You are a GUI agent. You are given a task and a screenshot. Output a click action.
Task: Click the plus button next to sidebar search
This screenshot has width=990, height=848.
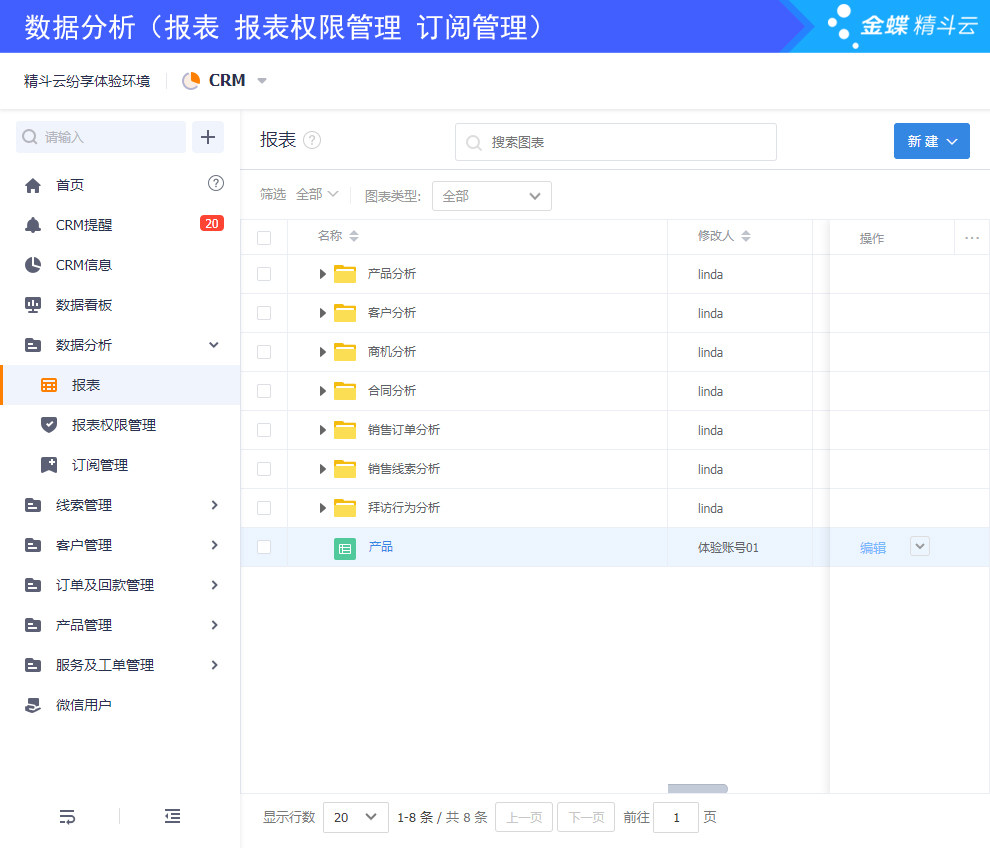pyautogui.click(x=208, y=137)
